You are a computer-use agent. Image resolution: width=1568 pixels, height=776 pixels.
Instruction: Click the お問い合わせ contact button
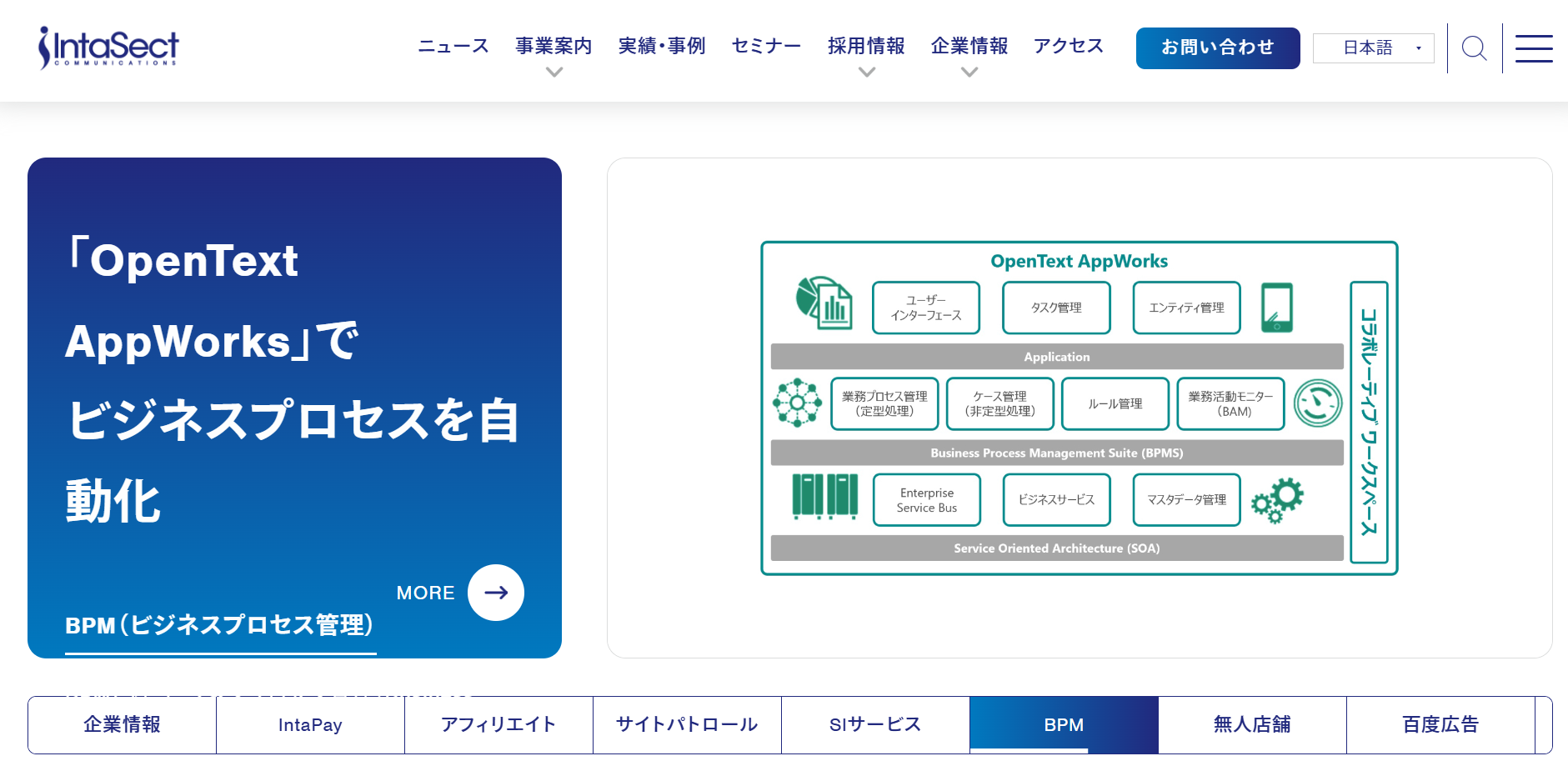(1217, 48)
